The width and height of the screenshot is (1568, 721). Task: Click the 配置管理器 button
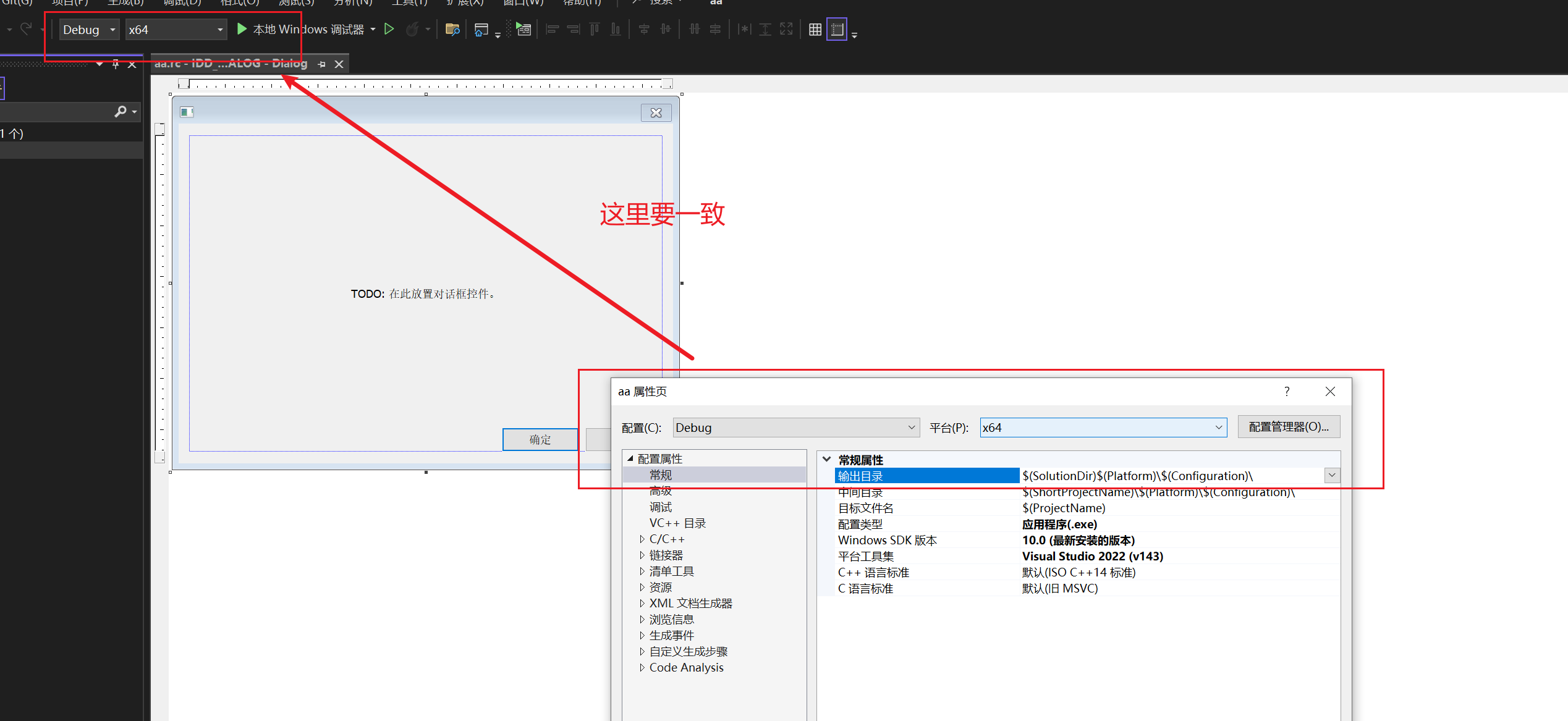click(x=1289, y=427)
